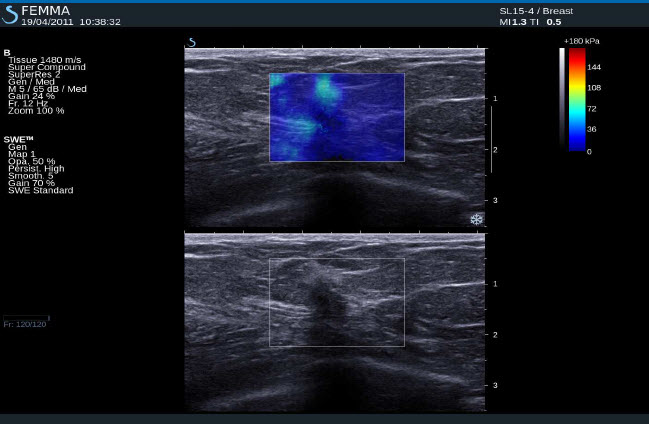Select the SWE Standard setting text

click(40, 190)
